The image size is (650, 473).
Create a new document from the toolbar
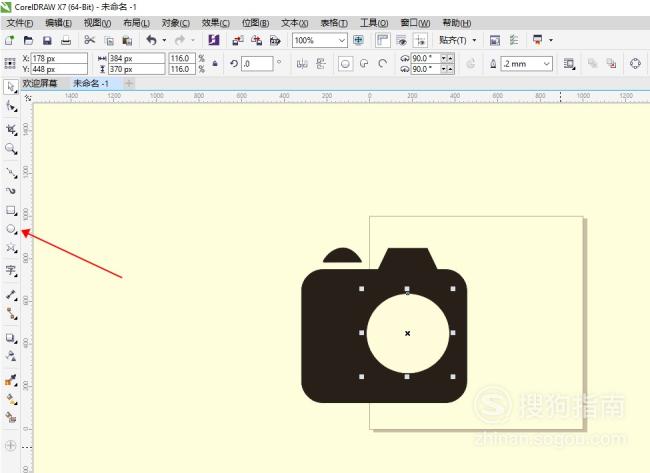pyautogui.click(x=9, y=40)
